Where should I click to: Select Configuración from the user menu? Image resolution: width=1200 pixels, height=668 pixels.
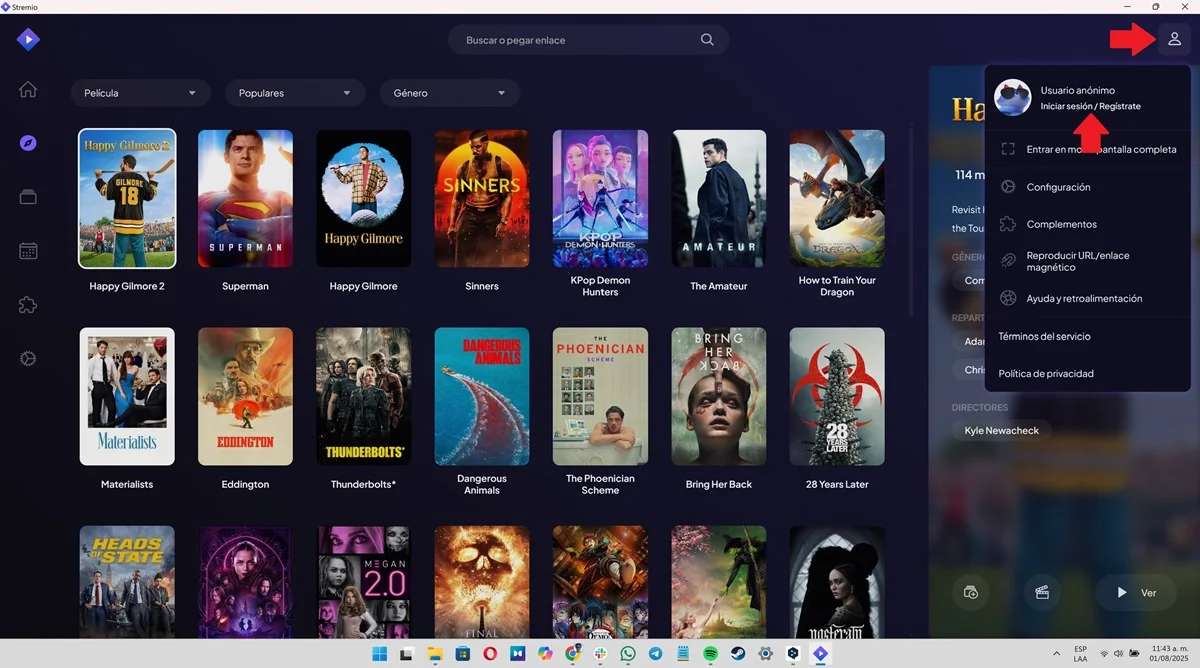1058,187
